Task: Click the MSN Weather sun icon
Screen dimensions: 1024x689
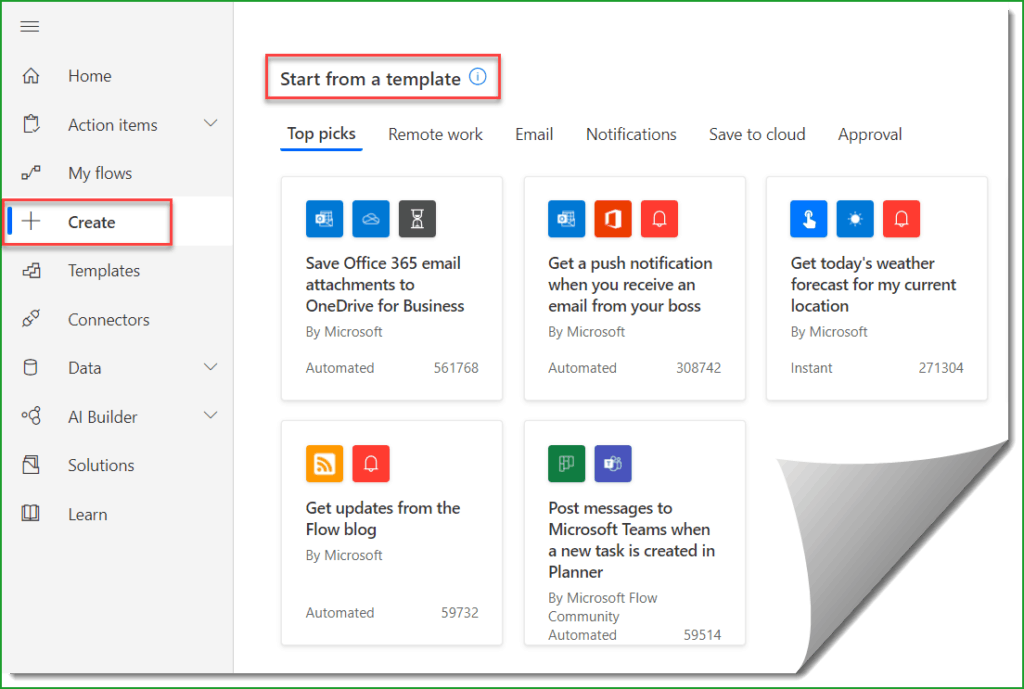Action: (854, 218)
